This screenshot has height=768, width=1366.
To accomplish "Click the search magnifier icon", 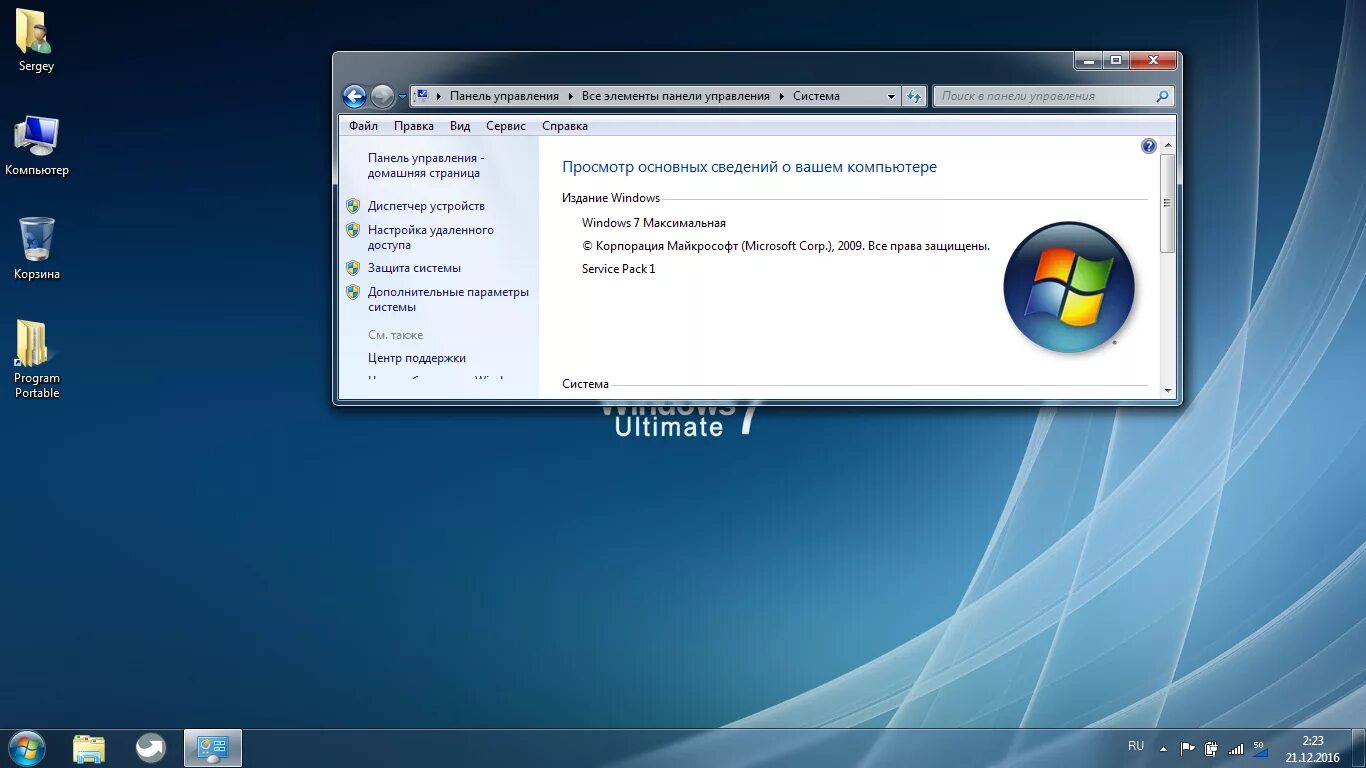I will click(1162, 97).
